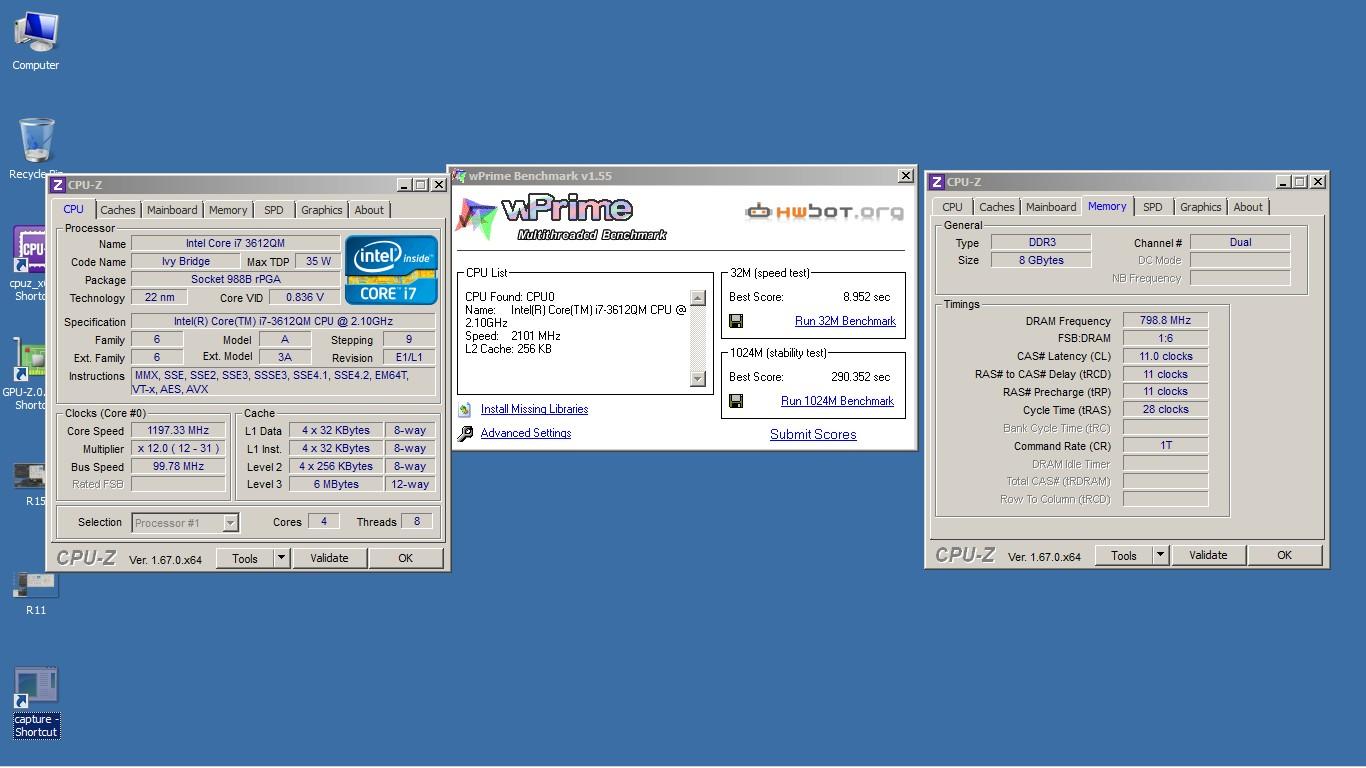1366x768 pixels.
Task: Switch to CPU tab in right CPU-Z
Action: pyautogui.click(x=952, y=207)
